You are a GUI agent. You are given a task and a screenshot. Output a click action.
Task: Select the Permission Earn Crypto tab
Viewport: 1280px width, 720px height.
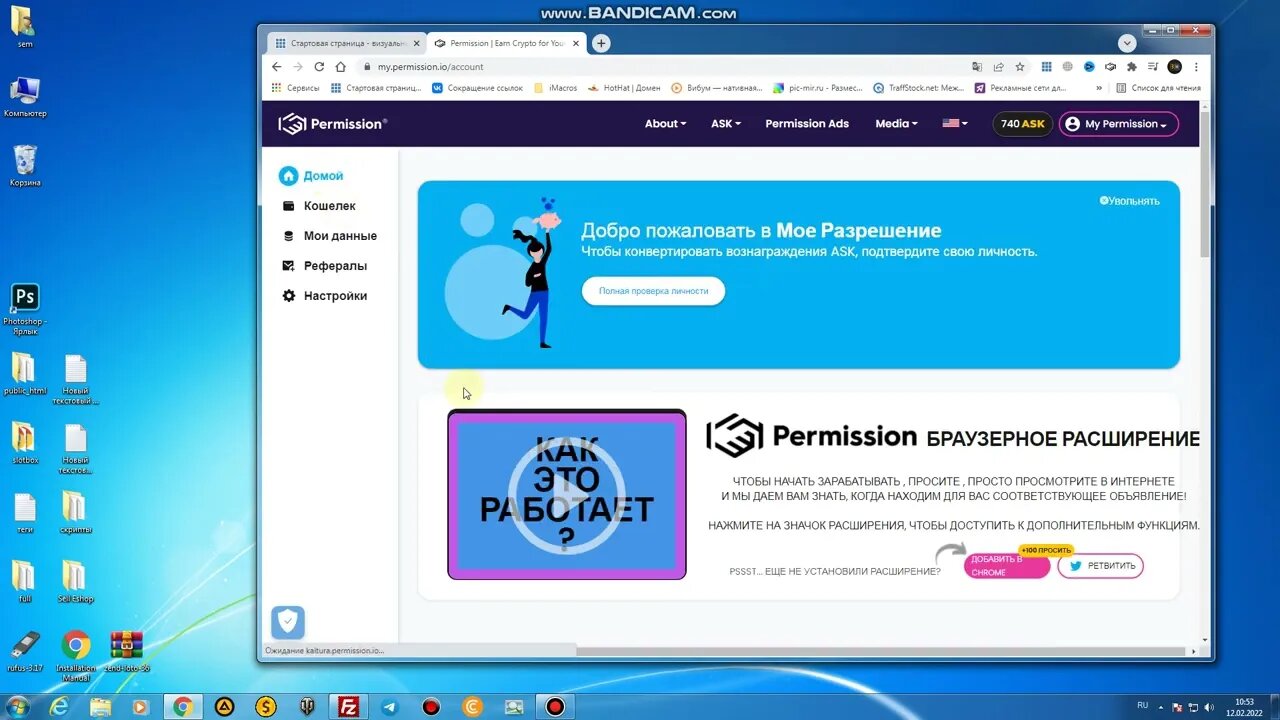click(x=506, y=43)
